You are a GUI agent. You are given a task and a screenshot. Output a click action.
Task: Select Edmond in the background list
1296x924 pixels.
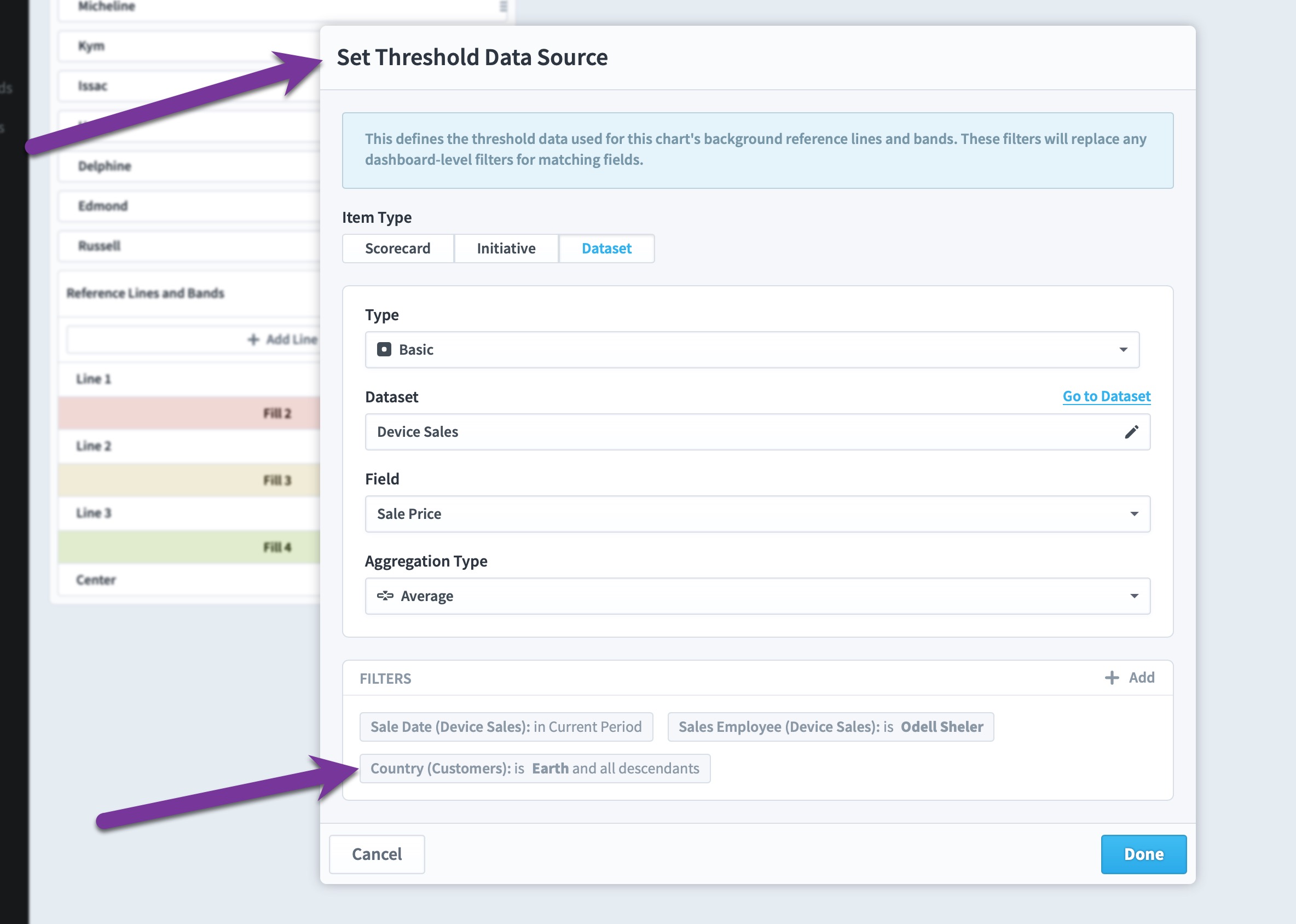[x=189, y=206]
